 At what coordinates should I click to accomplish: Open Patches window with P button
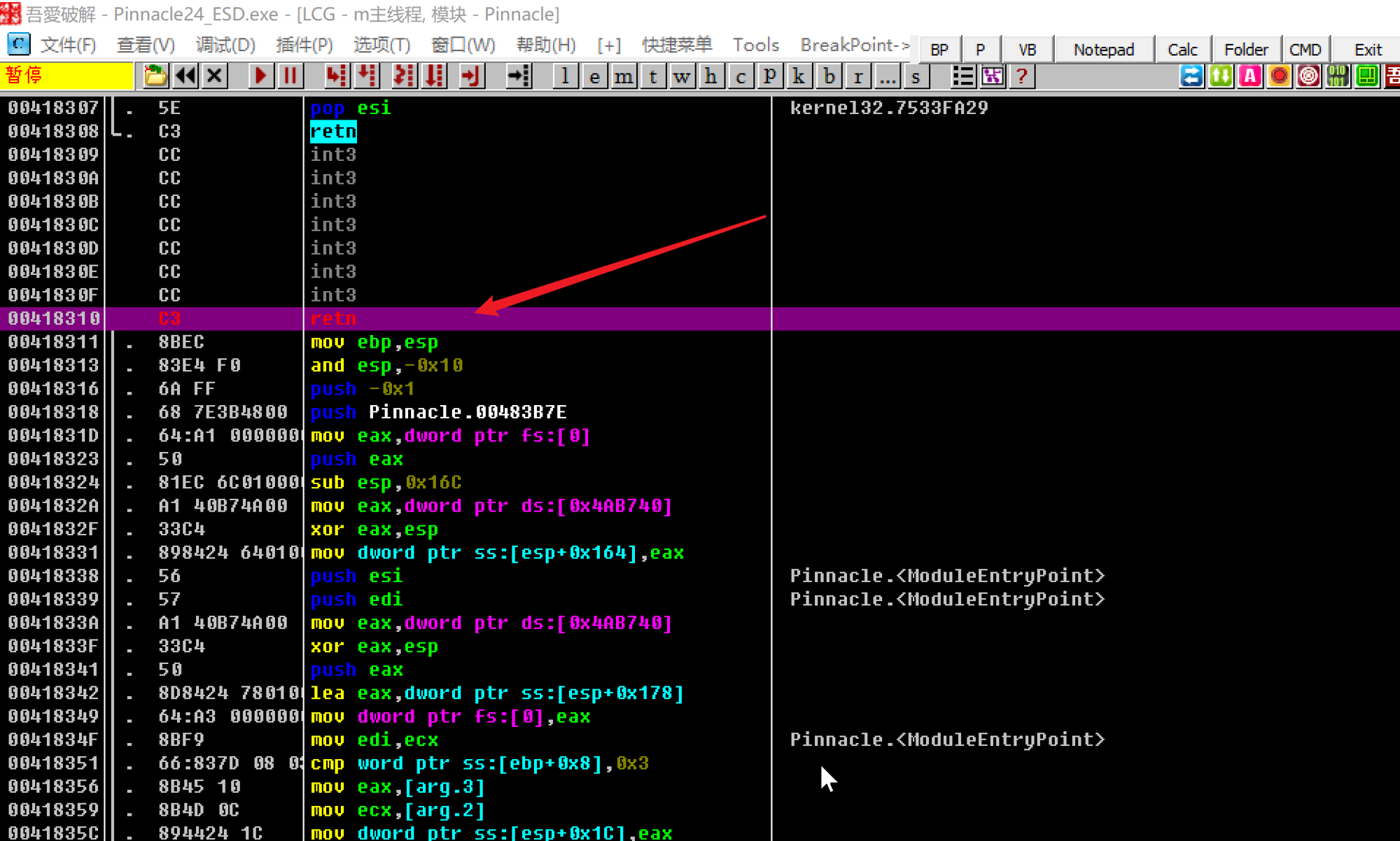(770, 76)
